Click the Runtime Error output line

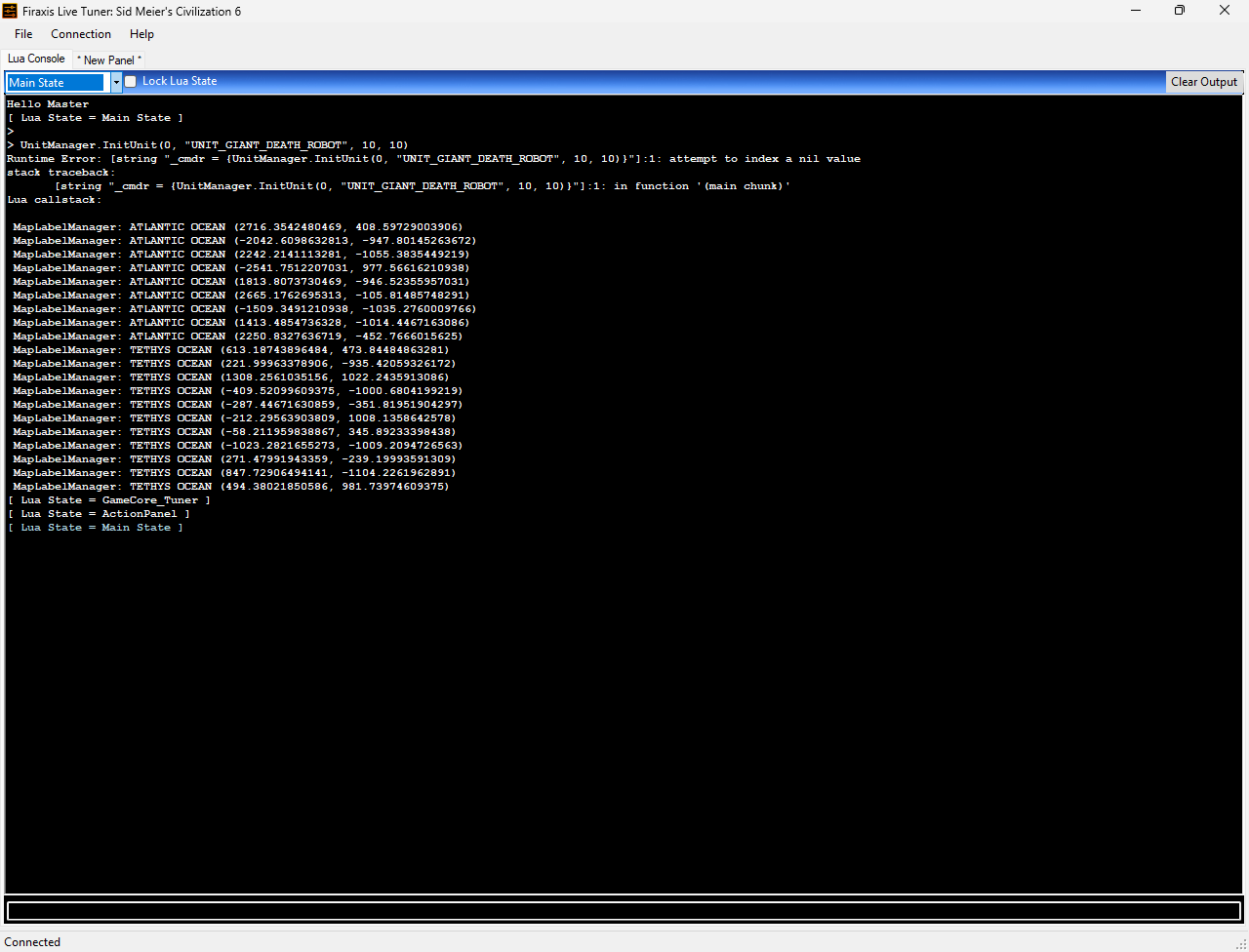(433, 159)
